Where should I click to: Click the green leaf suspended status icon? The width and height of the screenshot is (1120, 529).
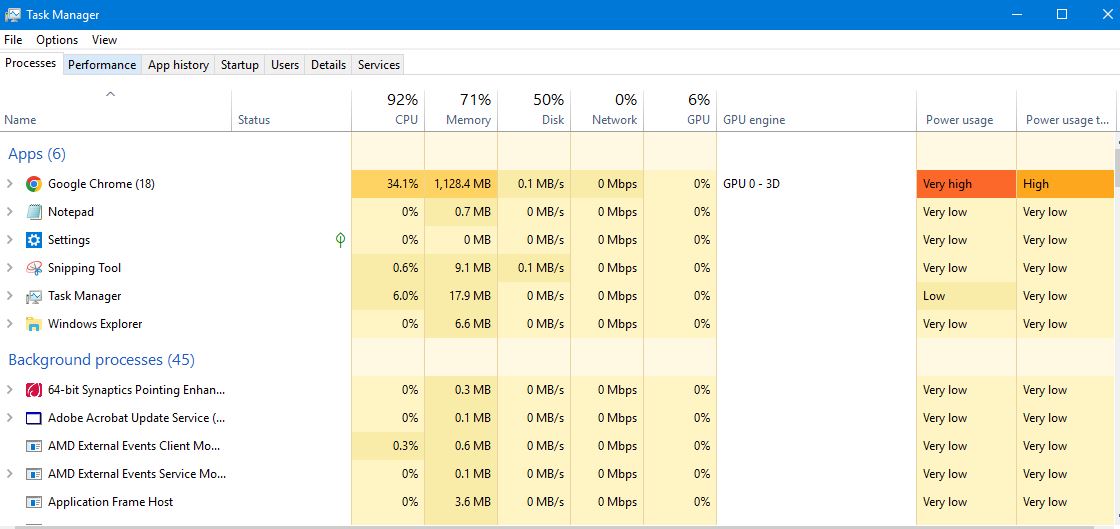(340, 240)
